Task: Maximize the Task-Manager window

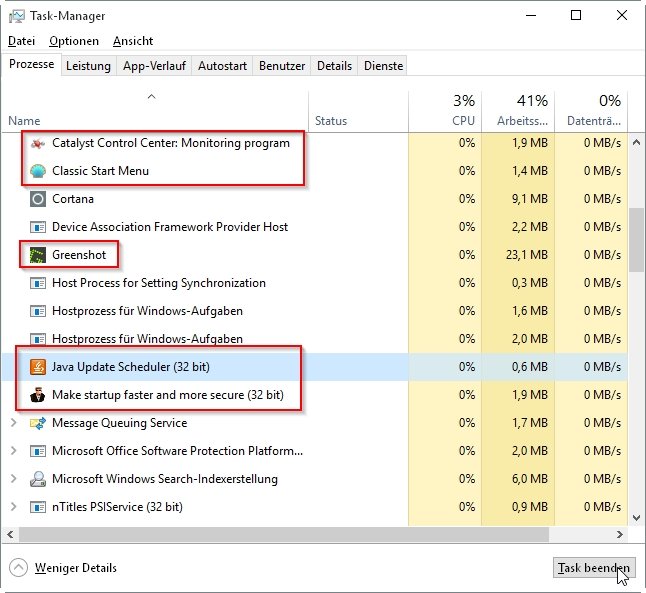Action: click(x=576, y=16)
